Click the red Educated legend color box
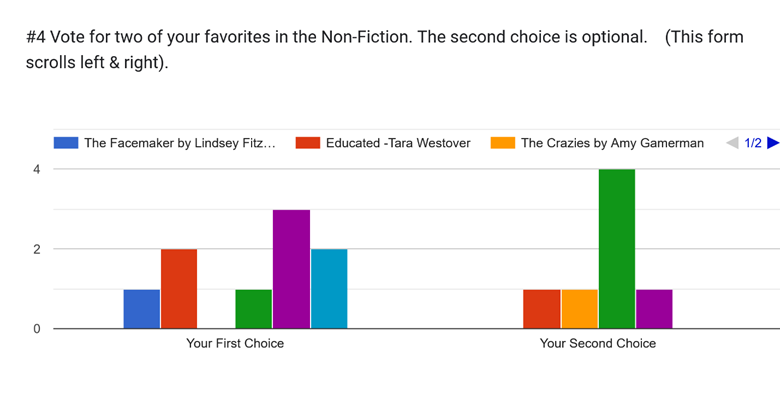The image size is (780, 407). [x=307, y=143]
